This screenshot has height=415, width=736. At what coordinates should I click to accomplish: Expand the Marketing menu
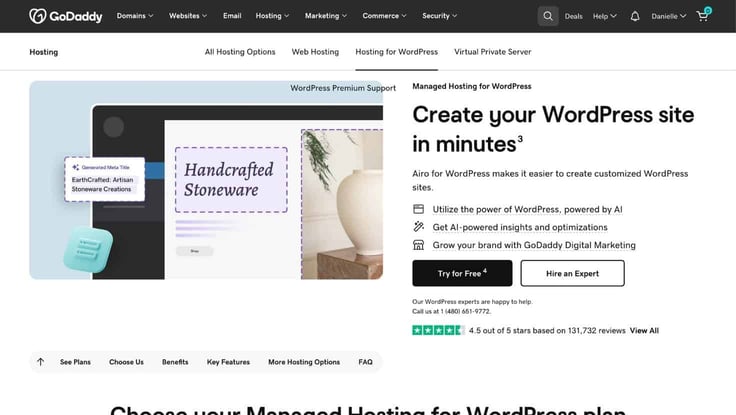[x=326, y=16]
